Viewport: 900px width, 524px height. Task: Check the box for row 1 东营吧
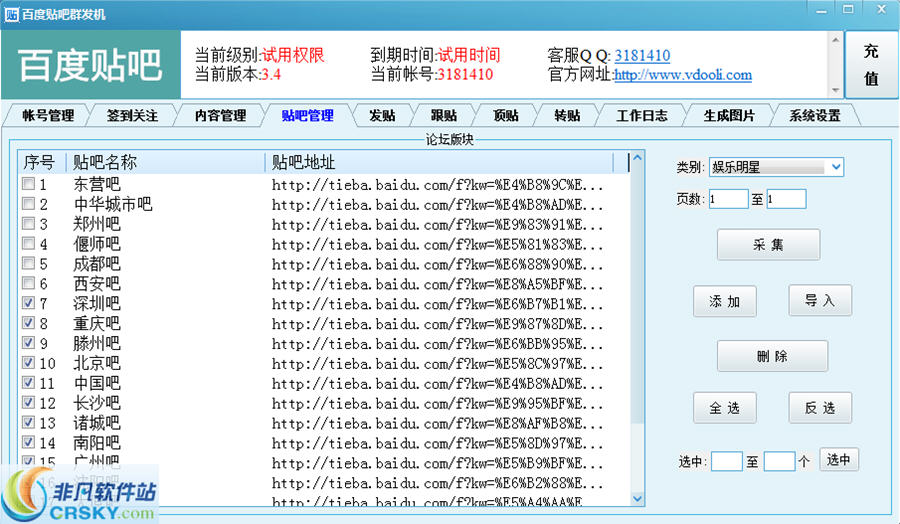click(x=28, y=184)
